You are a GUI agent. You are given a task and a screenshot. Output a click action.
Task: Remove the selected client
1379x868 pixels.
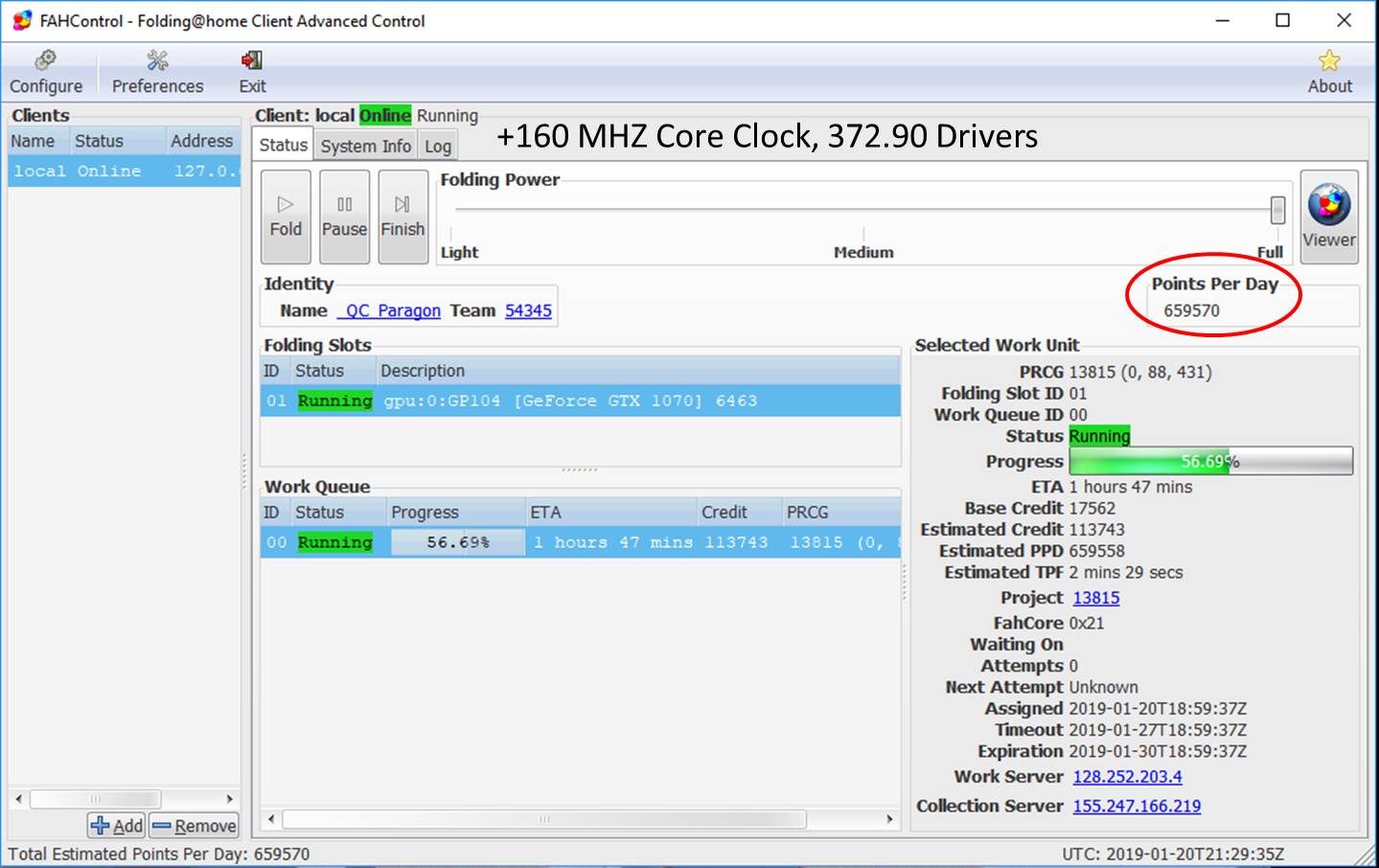point(195,826)
